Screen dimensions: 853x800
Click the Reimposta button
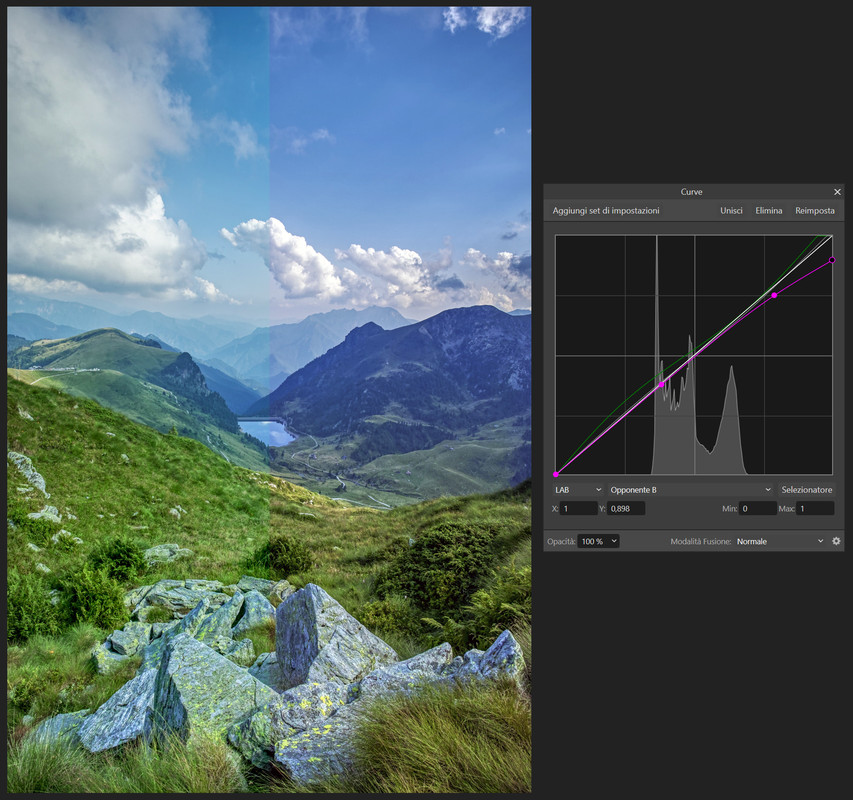[x=814, y=210]
